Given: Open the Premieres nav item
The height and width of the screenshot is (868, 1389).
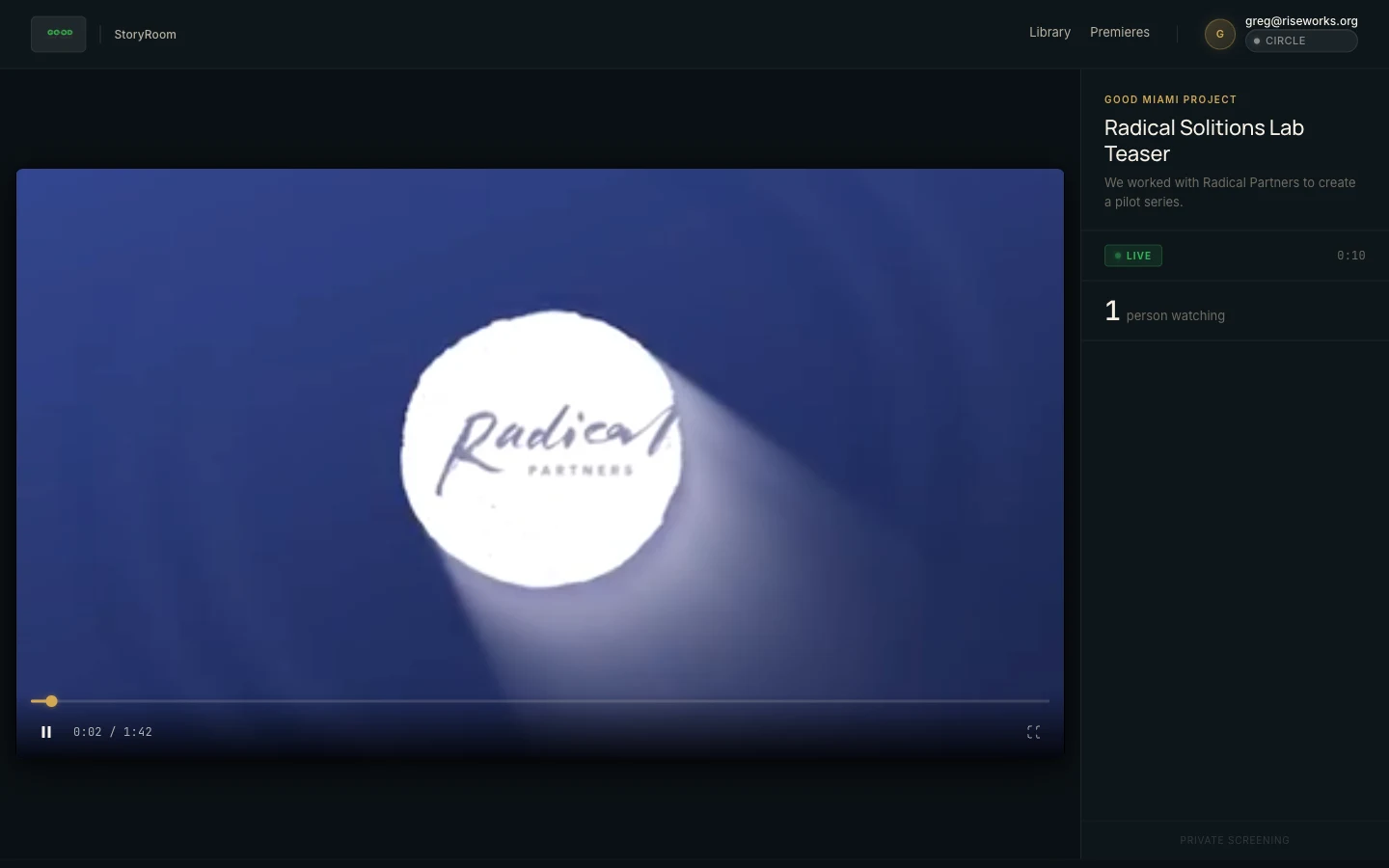Looking at the screenshot, I should [1120, 32].
